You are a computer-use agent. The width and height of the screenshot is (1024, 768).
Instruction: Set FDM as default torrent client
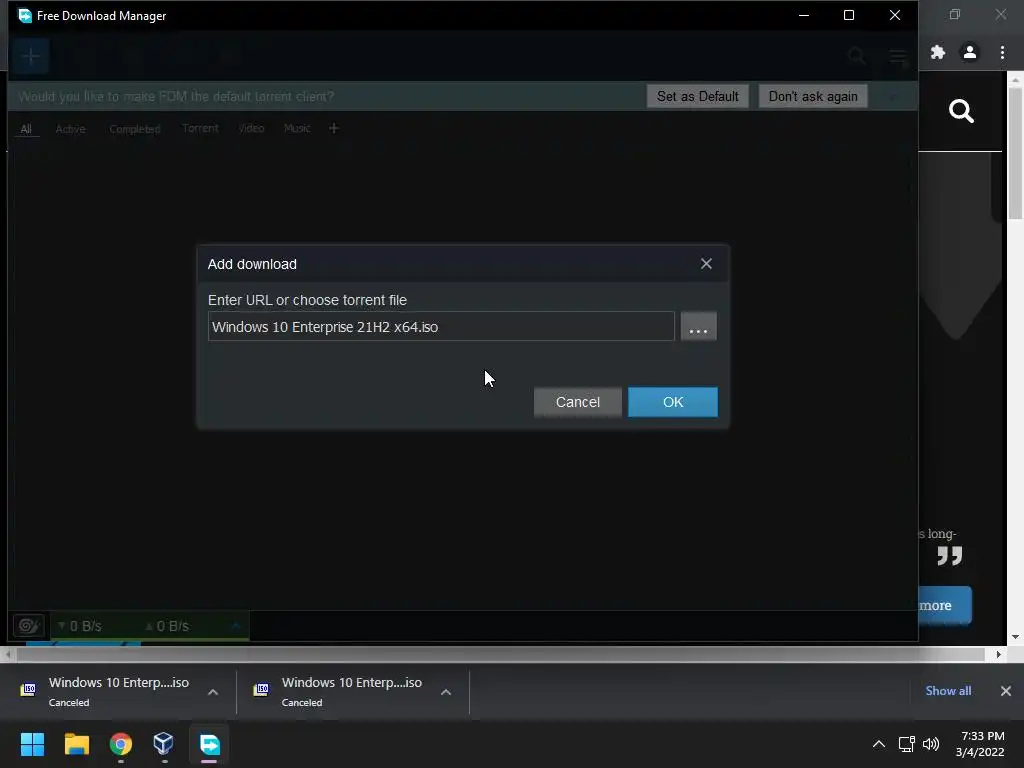(697, 96)
